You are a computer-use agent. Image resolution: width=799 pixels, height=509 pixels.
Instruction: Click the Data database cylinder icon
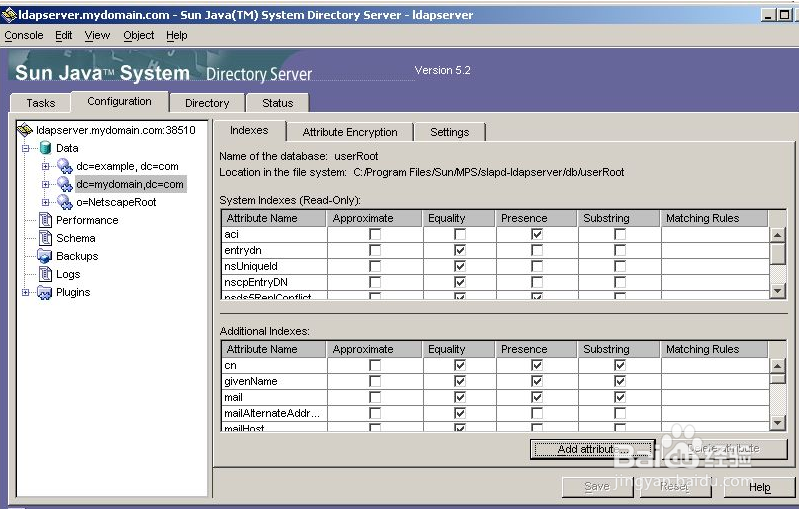pyautogui.click(x=45, y=148)
